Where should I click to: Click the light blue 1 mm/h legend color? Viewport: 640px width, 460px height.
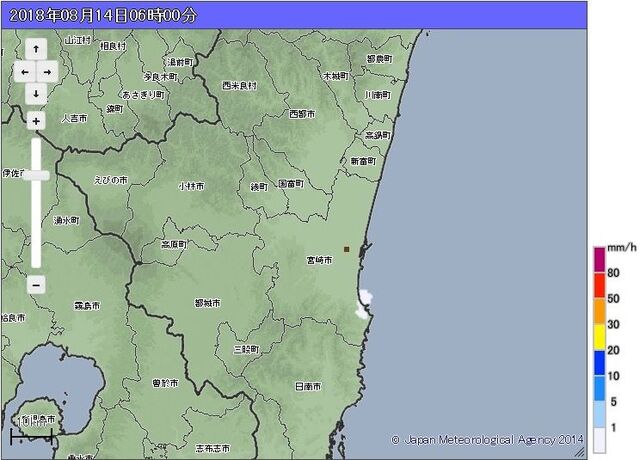coord(600,414)
